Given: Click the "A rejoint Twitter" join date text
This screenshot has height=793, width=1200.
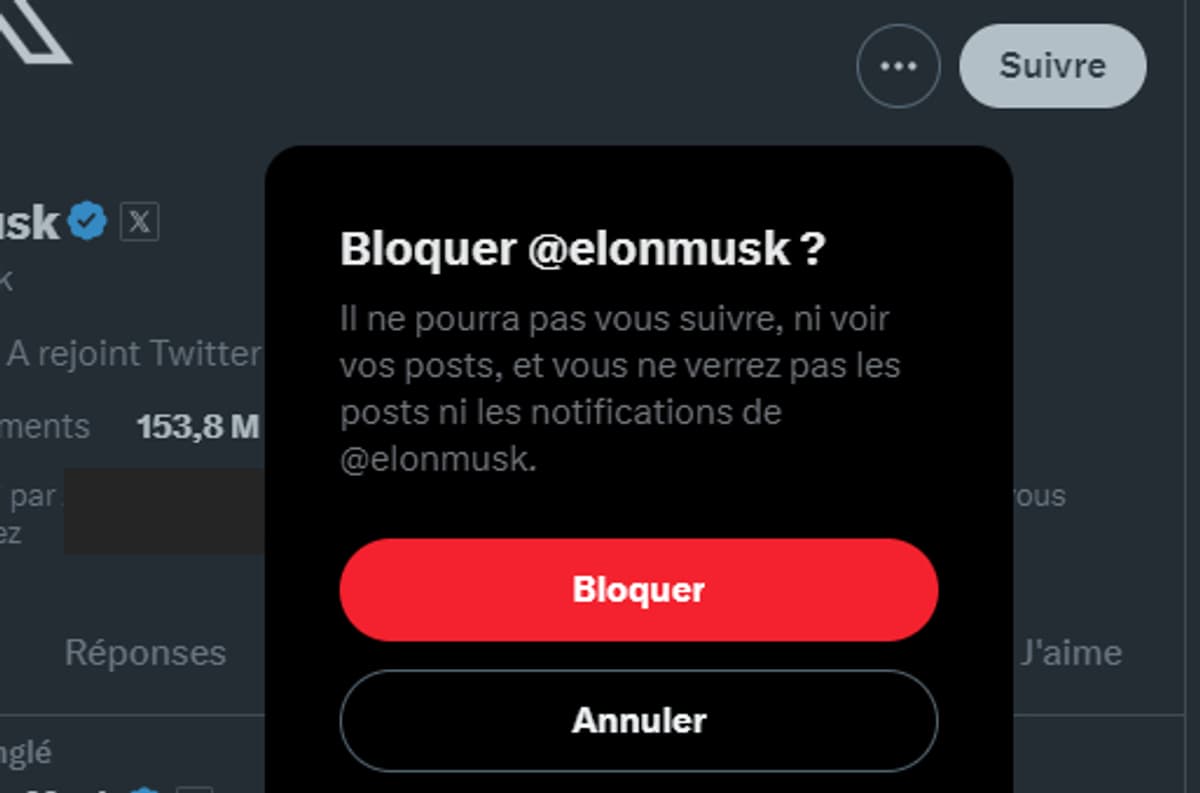Looking at the screenshot, I should (x=134, y=353).
